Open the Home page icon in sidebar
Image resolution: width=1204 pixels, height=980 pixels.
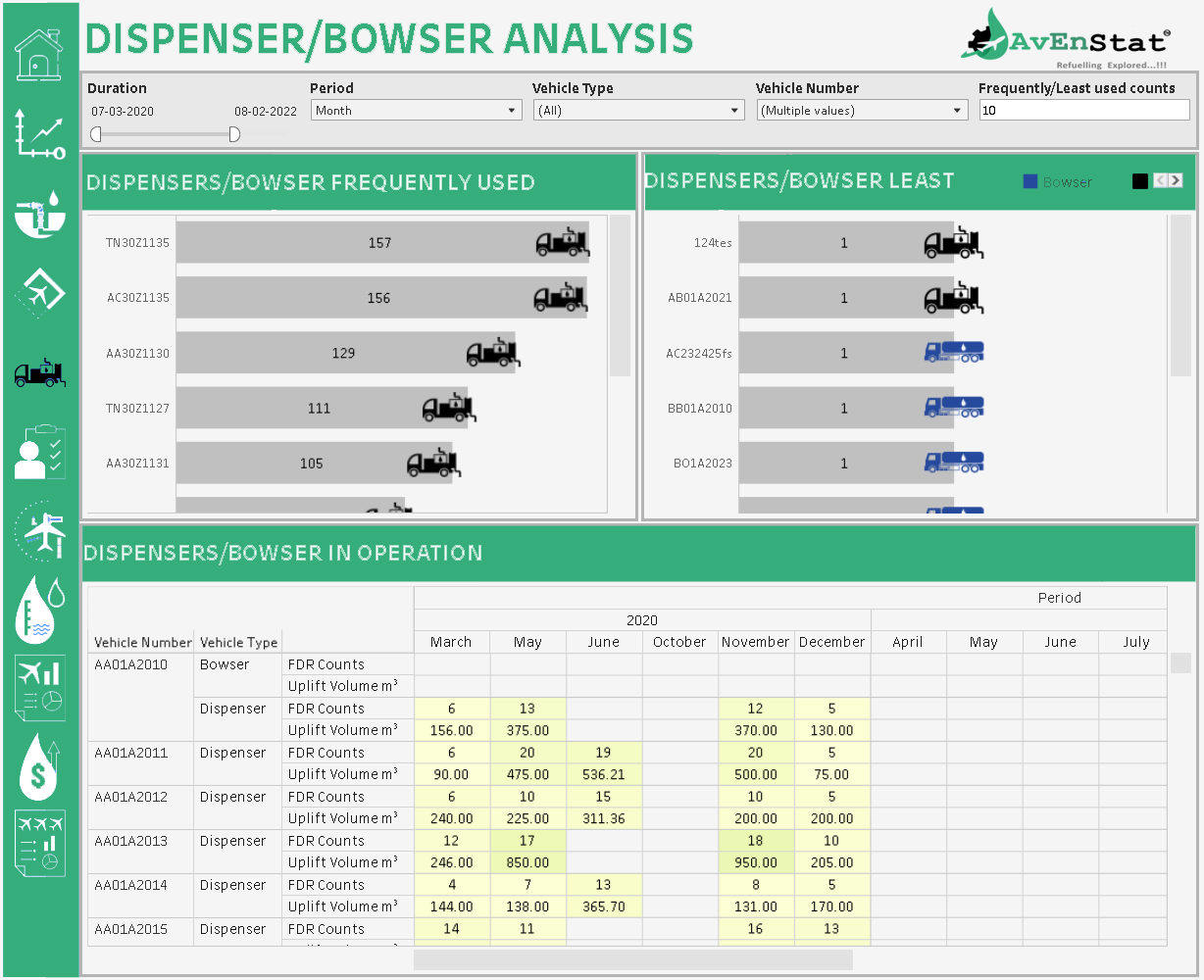click(x=39, y=55)
